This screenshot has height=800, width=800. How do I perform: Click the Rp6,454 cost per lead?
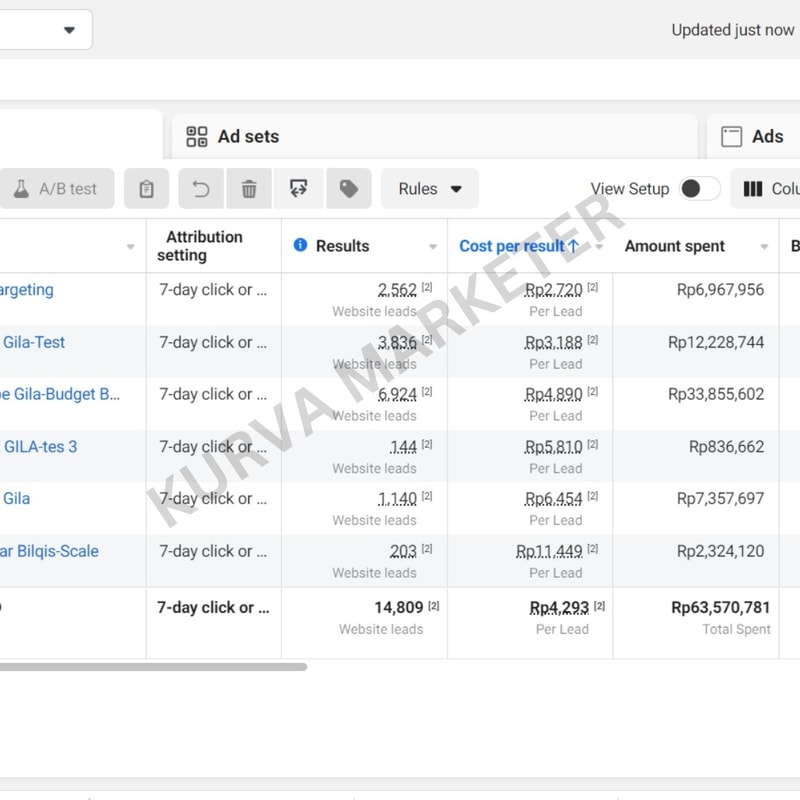click(554, 498)
